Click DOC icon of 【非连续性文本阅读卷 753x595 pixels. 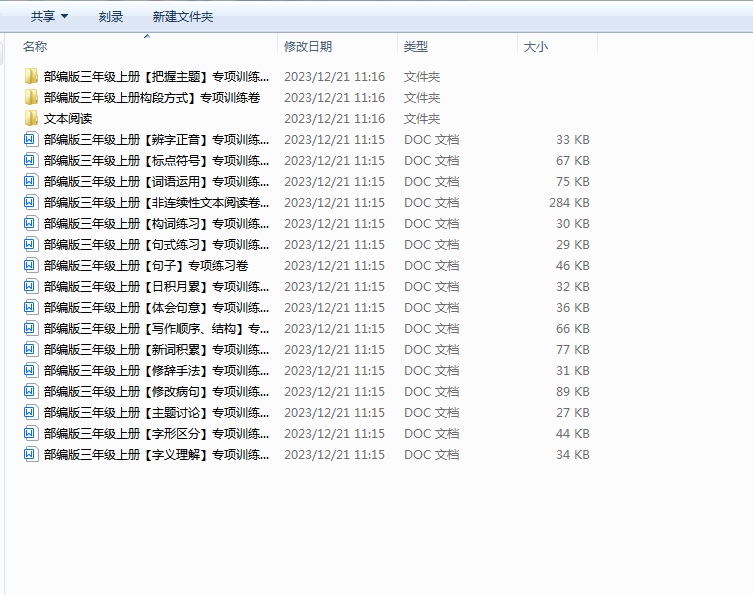pyautogui.click(x=30, y=202)
